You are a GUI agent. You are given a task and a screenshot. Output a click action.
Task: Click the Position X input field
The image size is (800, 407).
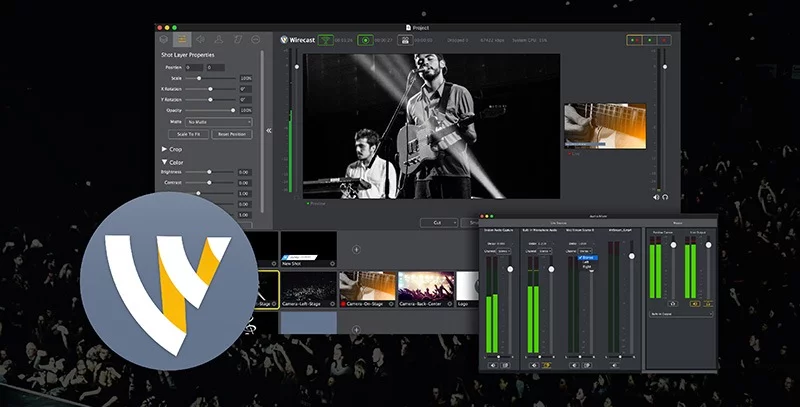coord(194,67)
